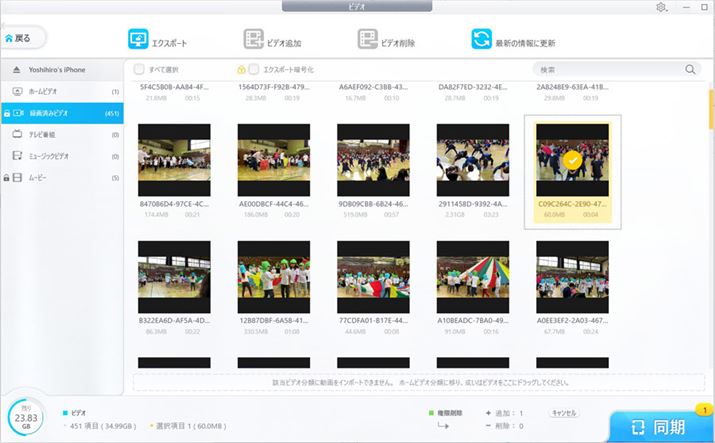715x443 pixels.
Task: Go back with the 戻る button
Action: (x=24, y=38)
